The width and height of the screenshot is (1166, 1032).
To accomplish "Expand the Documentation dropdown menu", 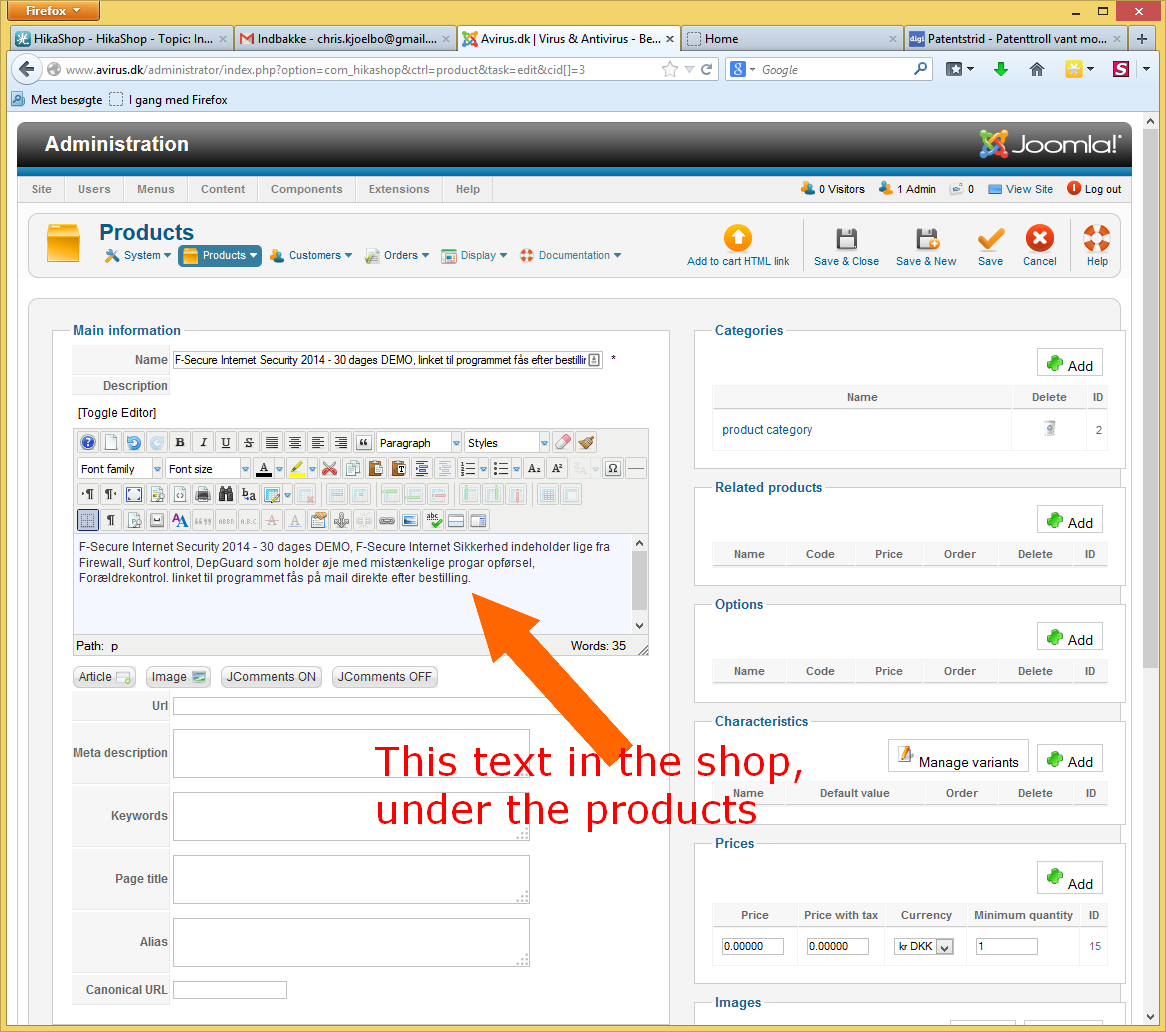I will (x=570, y=256).
